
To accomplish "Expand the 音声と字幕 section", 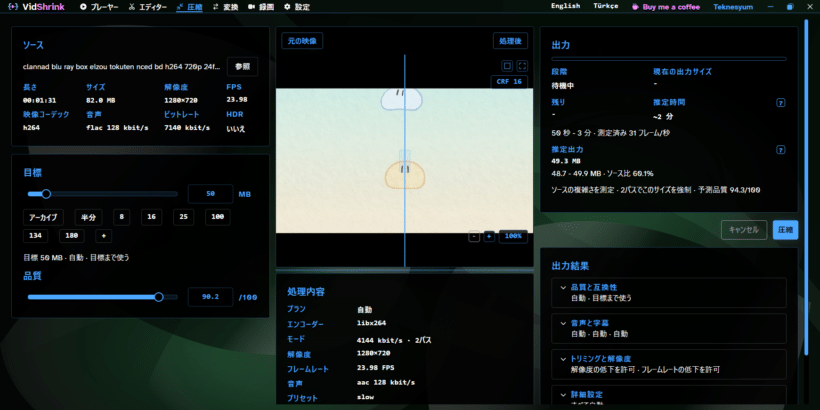I will 669,328.
